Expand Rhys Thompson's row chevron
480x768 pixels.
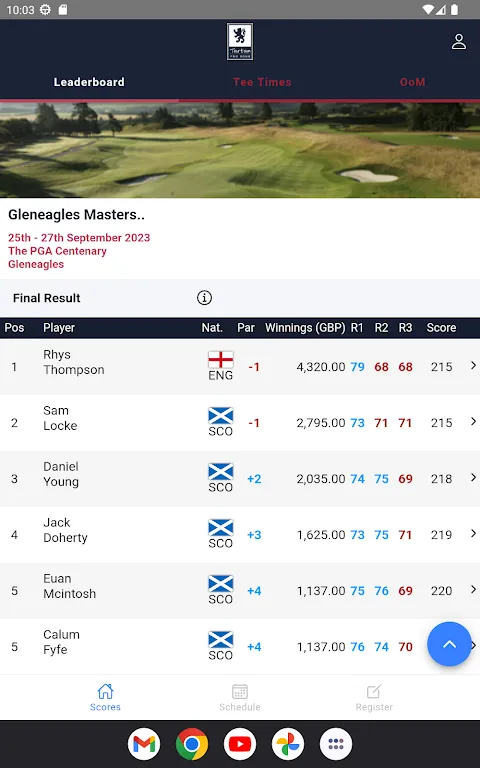click(473, 365)
